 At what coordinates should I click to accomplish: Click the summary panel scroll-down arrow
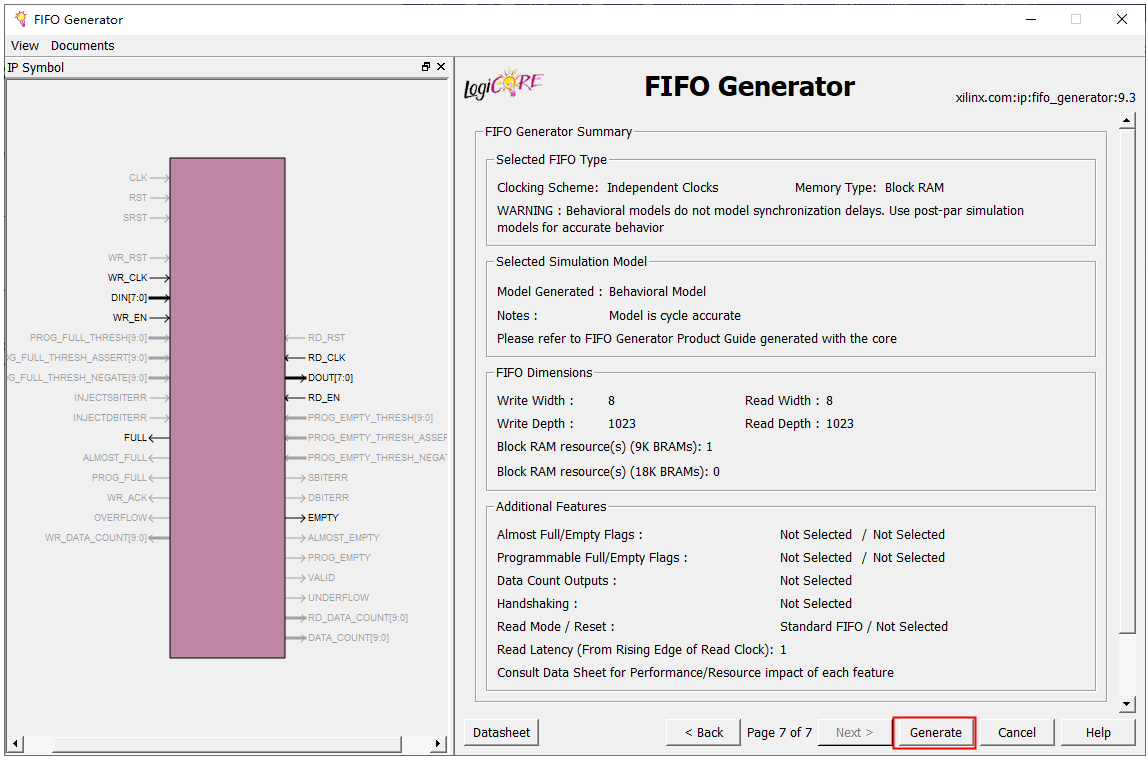1127,705
